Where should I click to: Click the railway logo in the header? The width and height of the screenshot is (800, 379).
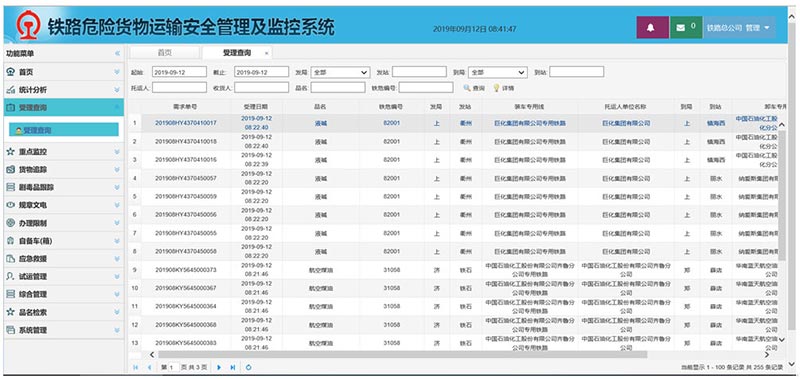(28, 26)
